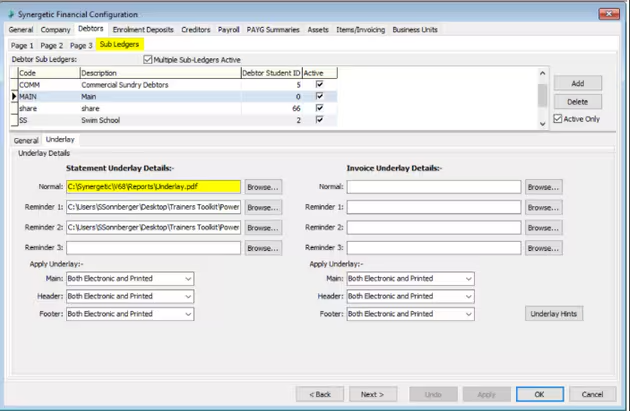Open Statement Main apply underlay dropdown
This screenshot has height=411, width=630.
tap(188, 279)
